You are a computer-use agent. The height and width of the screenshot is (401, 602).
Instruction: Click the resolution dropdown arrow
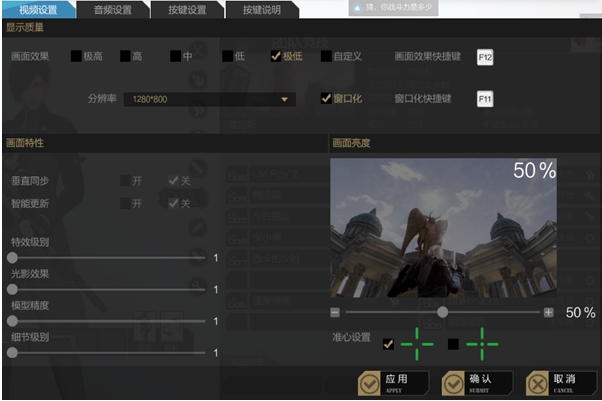pyautogui.click(x=284, y=99)
